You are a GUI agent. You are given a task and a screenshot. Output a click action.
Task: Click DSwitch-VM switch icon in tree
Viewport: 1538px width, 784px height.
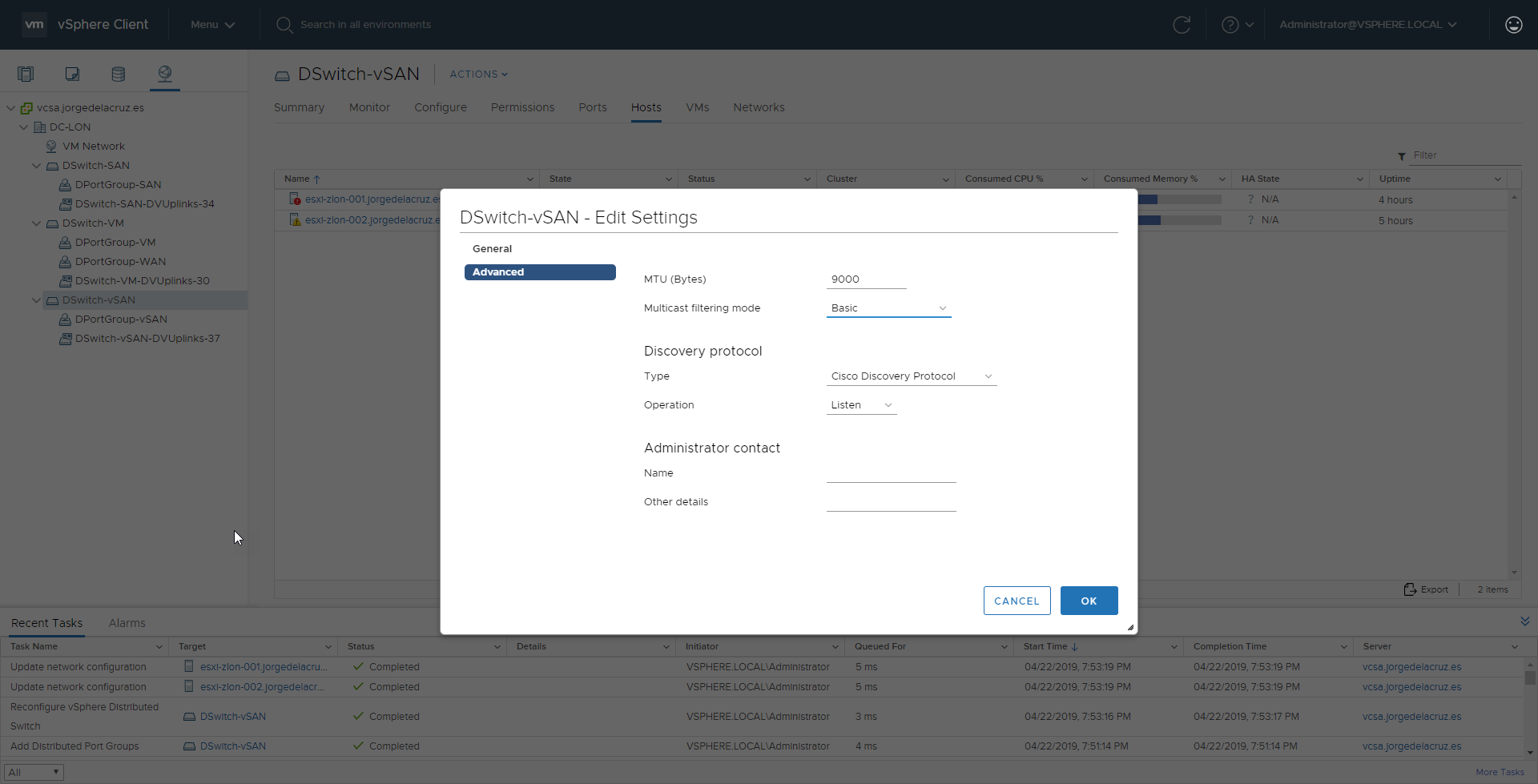pos(52,223)
